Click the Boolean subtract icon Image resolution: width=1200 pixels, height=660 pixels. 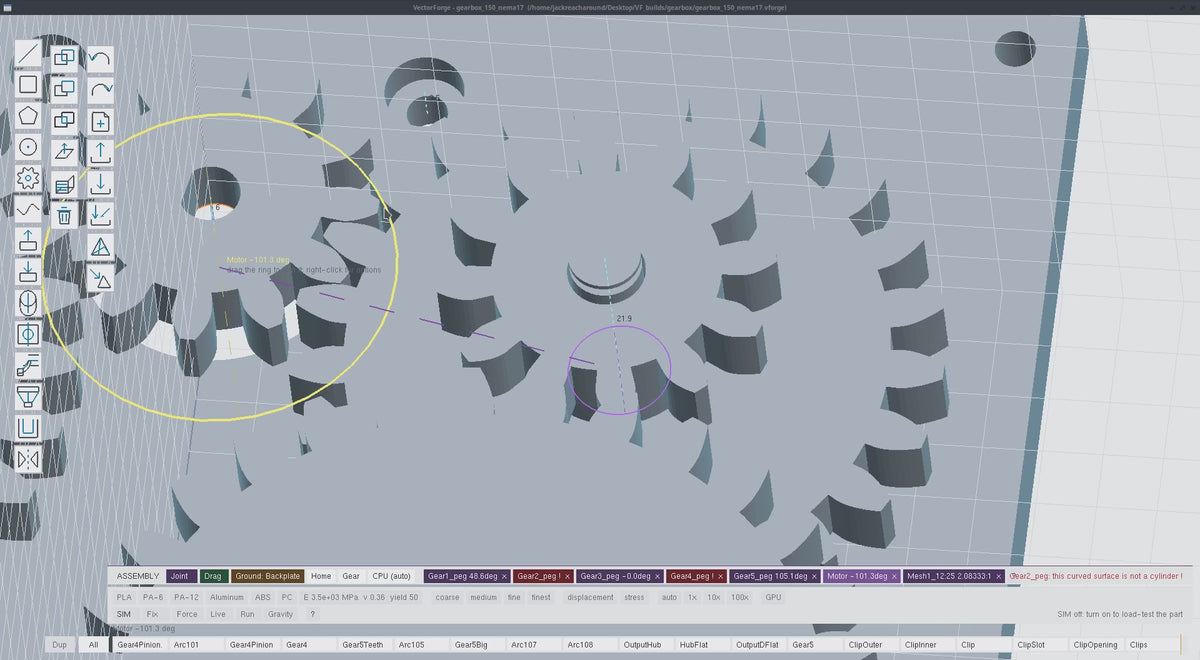click(64, 90)
